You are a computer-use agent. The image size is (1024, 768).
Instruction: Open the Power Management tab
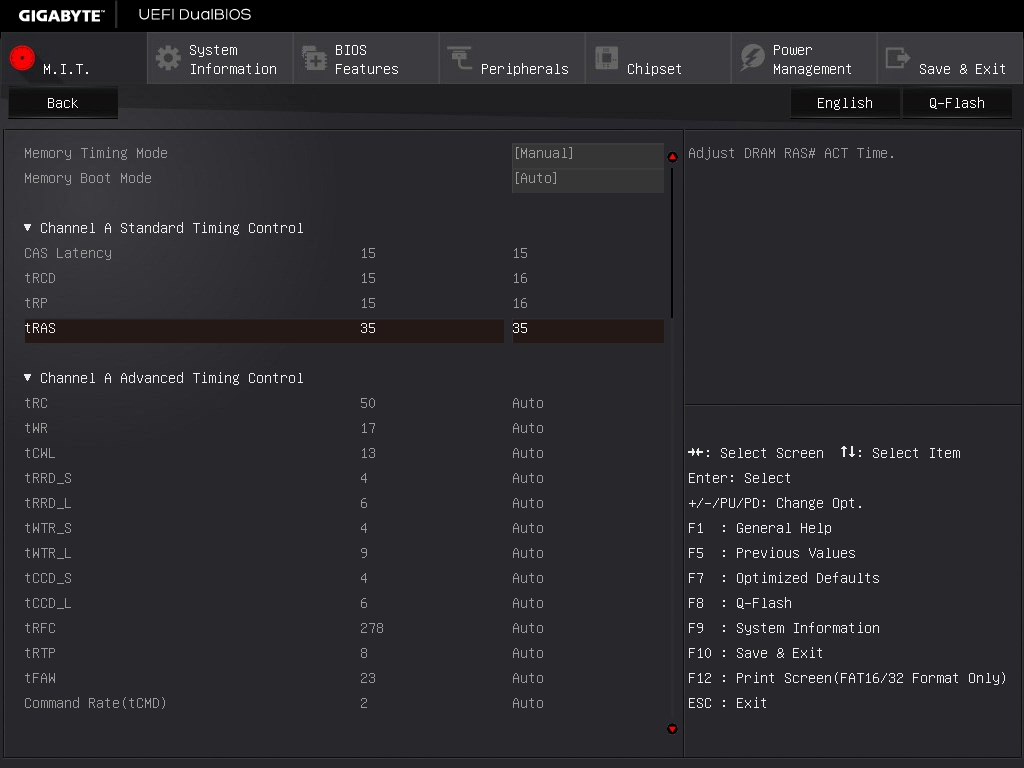pyautogui.click(x=804, y=59)
